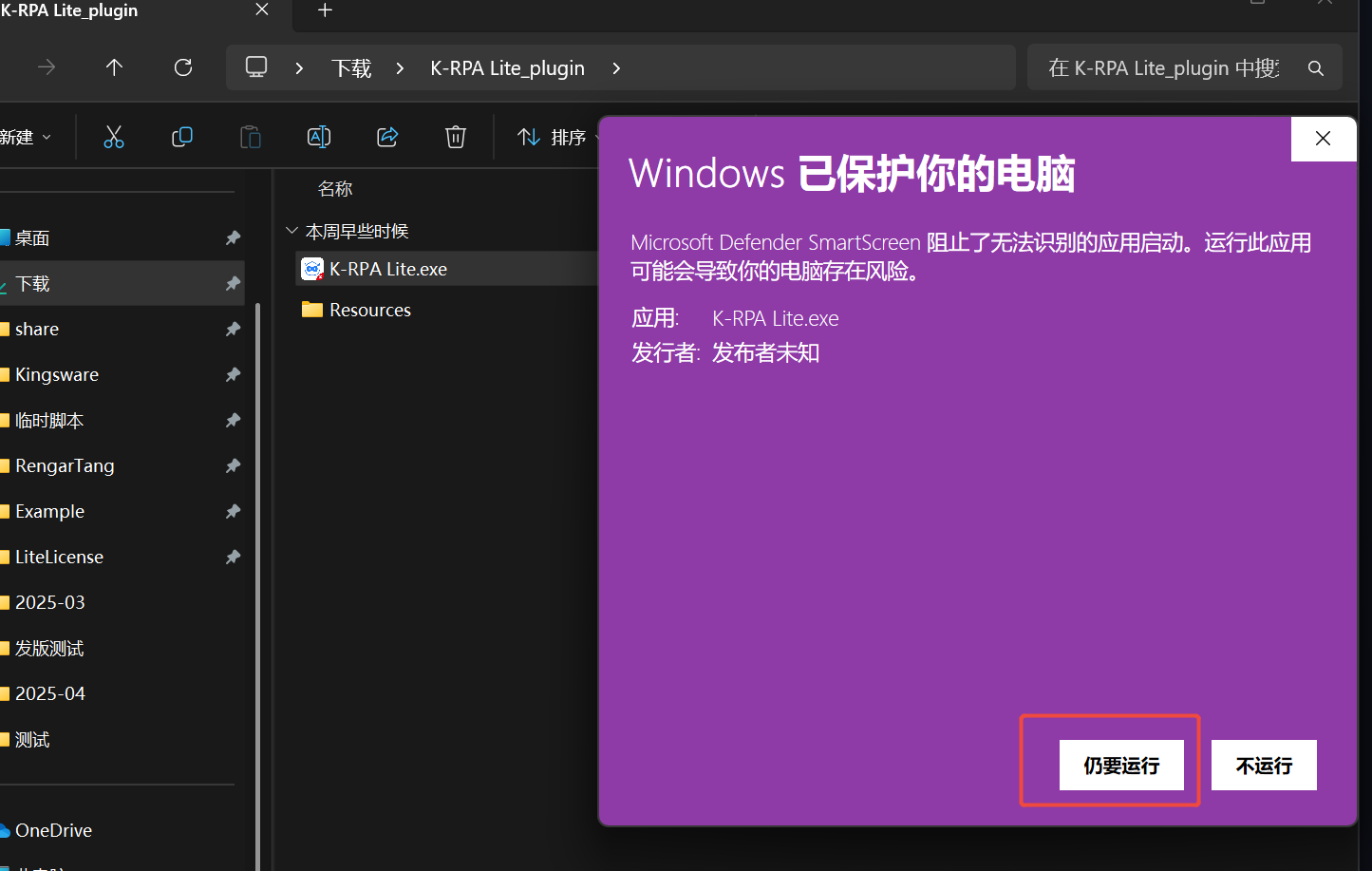Click the paste clipboard icon in toolbar
The height and width of the screenshot is (871, 1372).
(x=251, y=138)
